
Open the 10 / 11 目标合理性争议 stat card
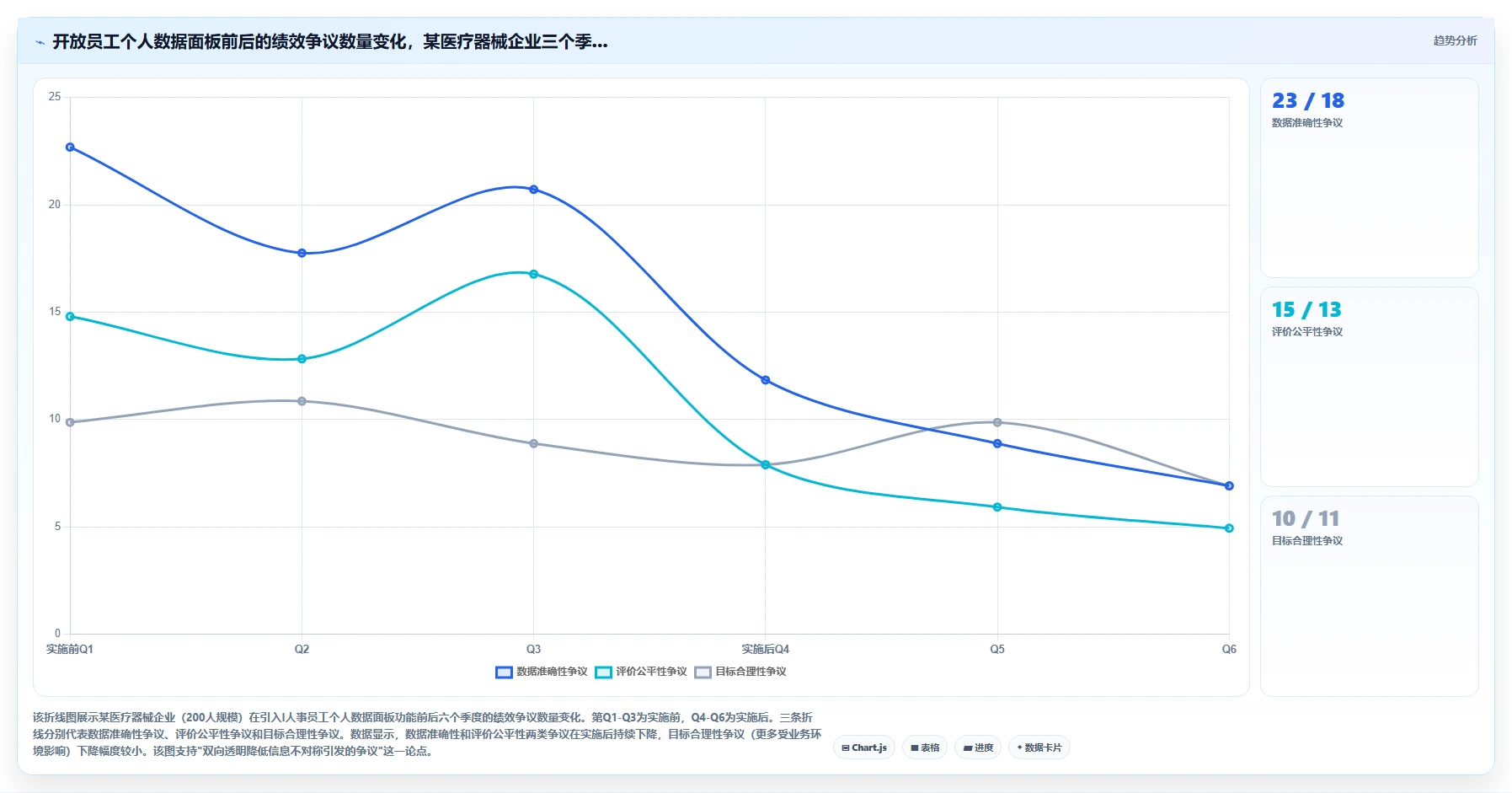point(1369,596)
